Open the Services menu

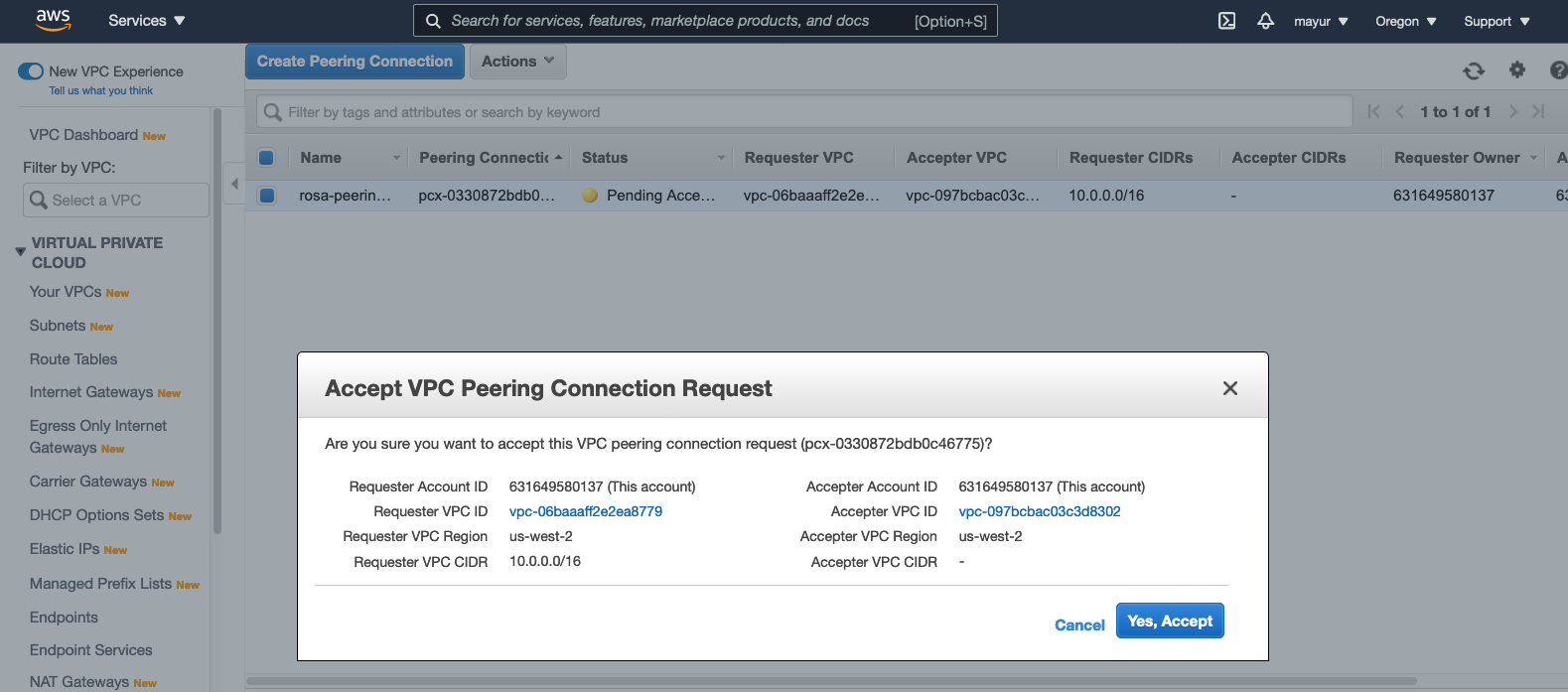146,21
